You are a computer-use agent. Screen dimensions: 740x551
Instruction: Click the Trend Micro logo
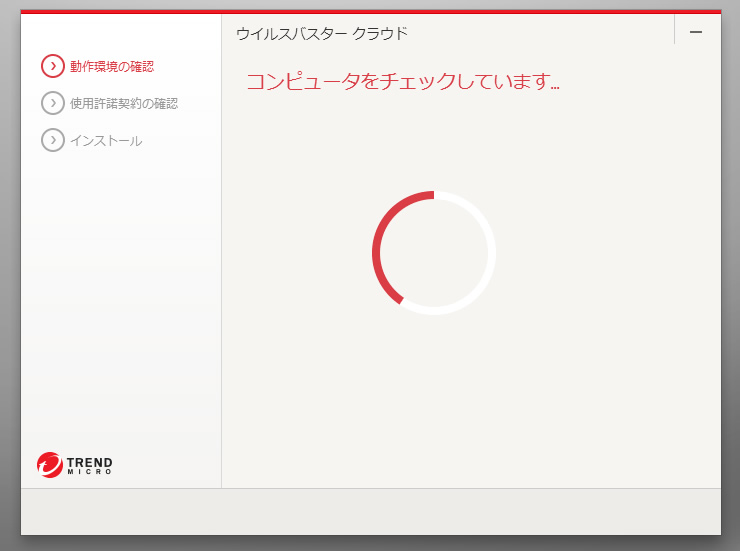click(x=75, y=465)
